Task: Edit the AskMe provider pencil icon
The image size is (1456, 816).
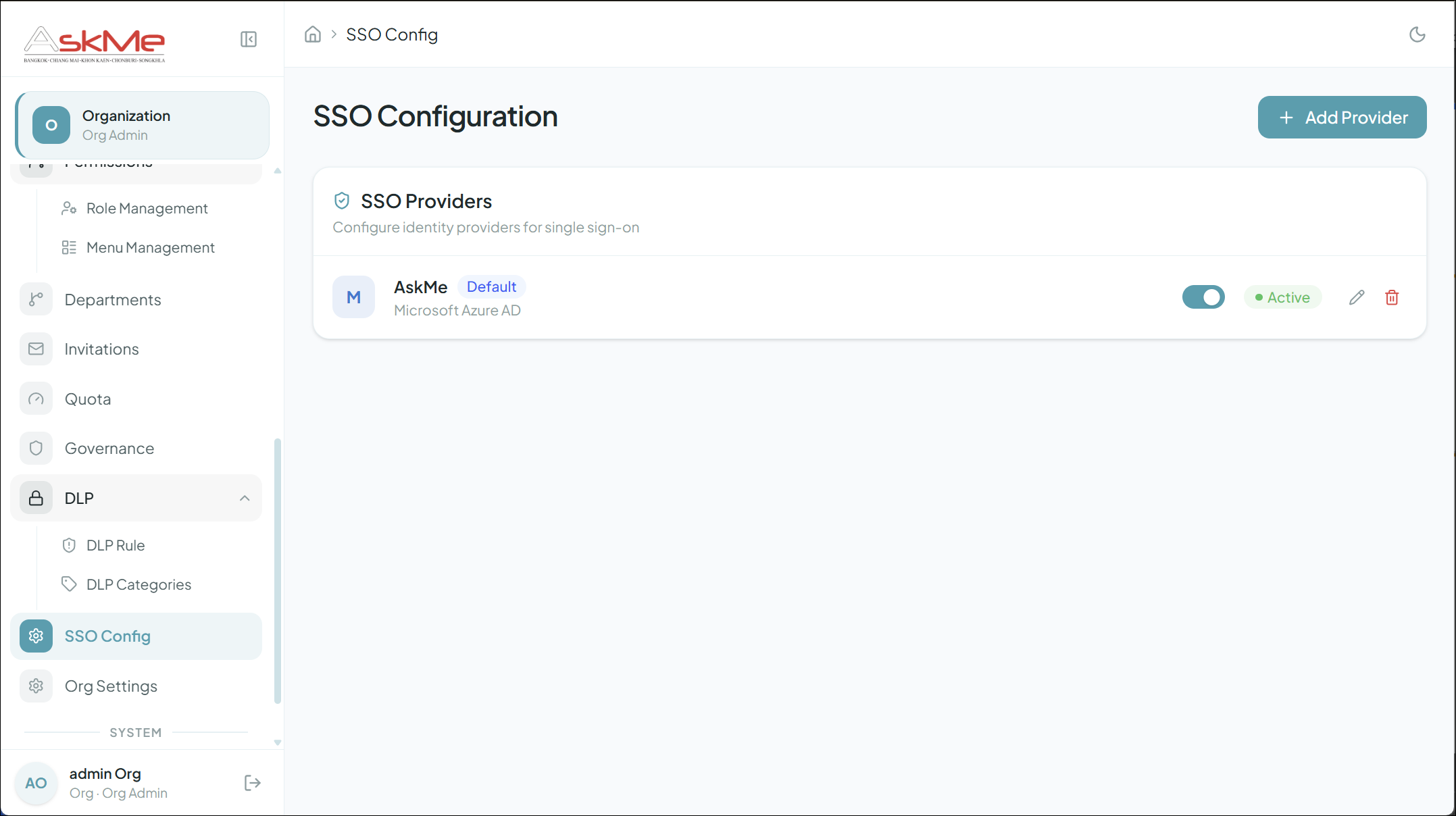Action: 1357,297
